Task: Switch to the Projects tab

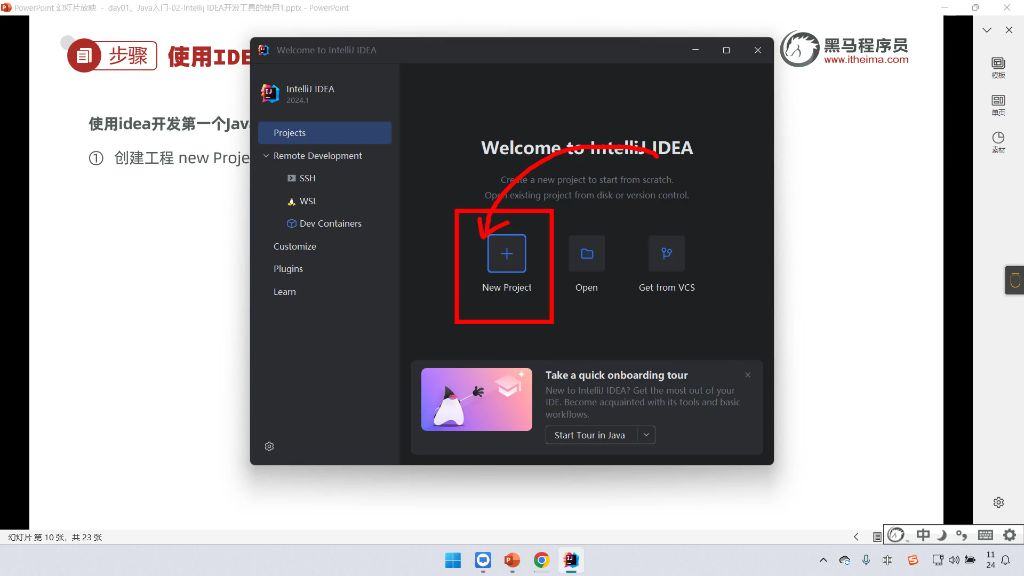Action: pos(325,133)
